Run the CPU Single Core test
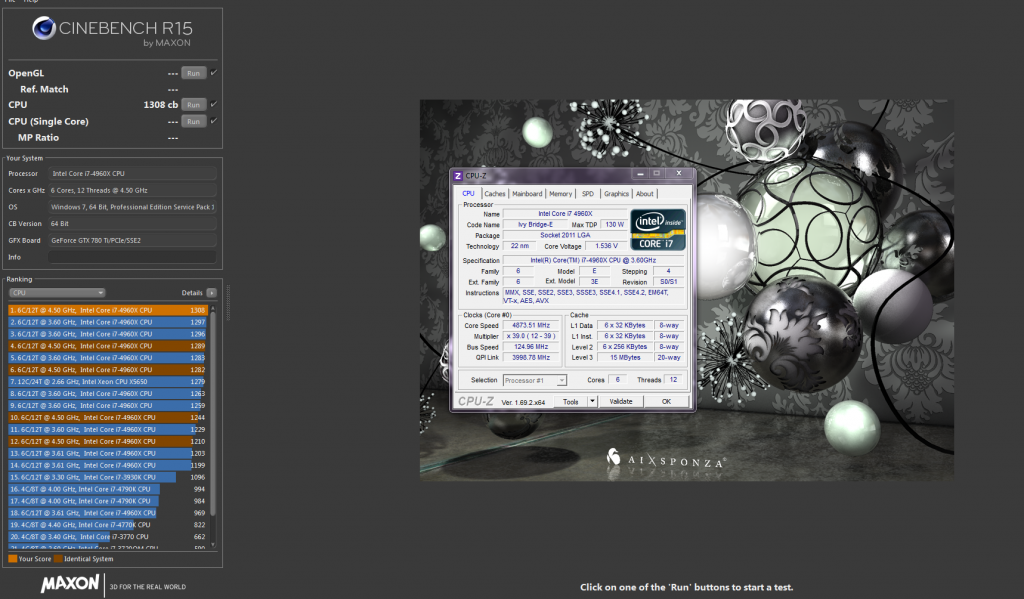This screenshot has width=1024, height=599. 193,121
